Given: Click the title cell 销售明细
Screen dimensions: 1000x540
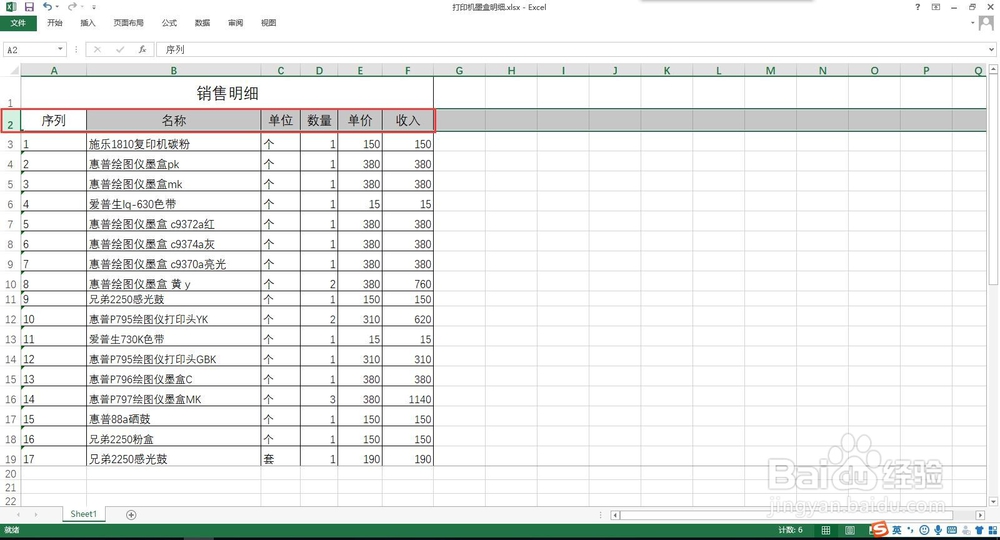Looking at the screenshot, I should [227, 93].
